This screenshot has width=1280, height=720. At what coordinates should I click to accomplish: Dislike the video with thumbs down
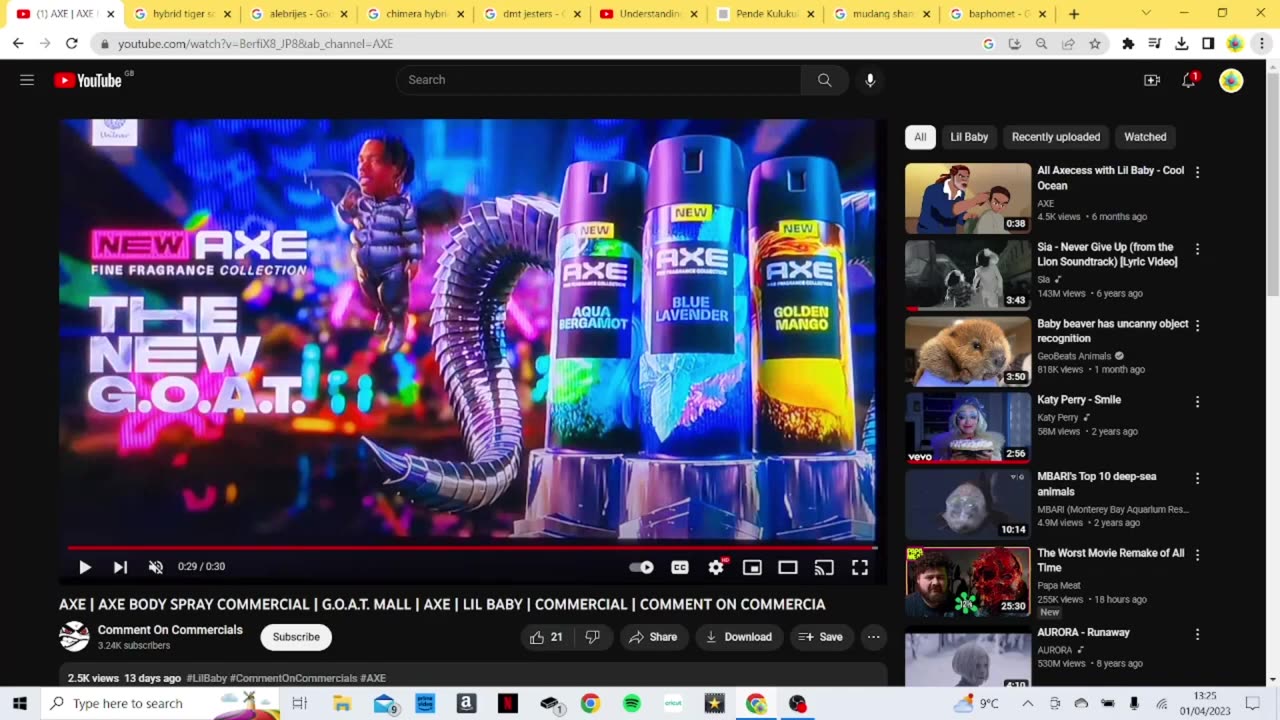pyautogui.click(x=592, y=637)
